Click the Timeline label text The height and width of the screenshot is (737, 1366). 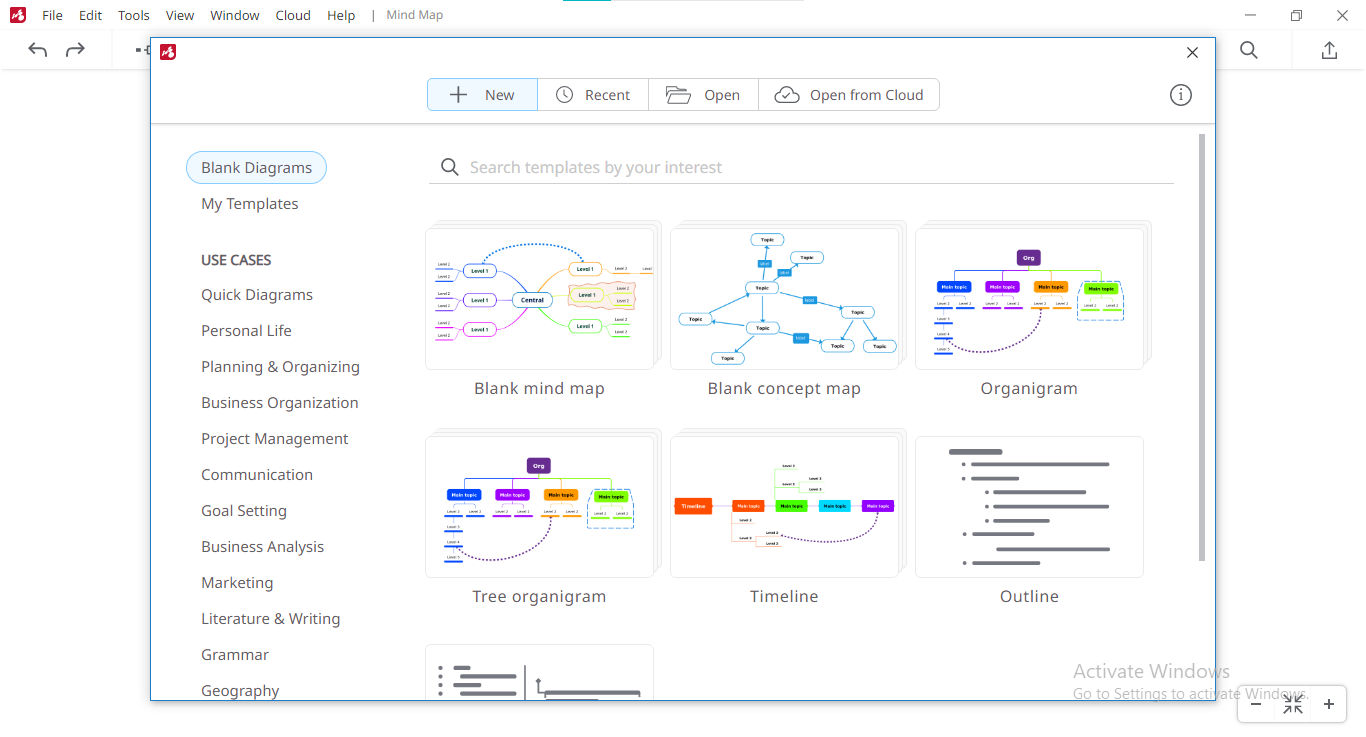pos(784,597)
